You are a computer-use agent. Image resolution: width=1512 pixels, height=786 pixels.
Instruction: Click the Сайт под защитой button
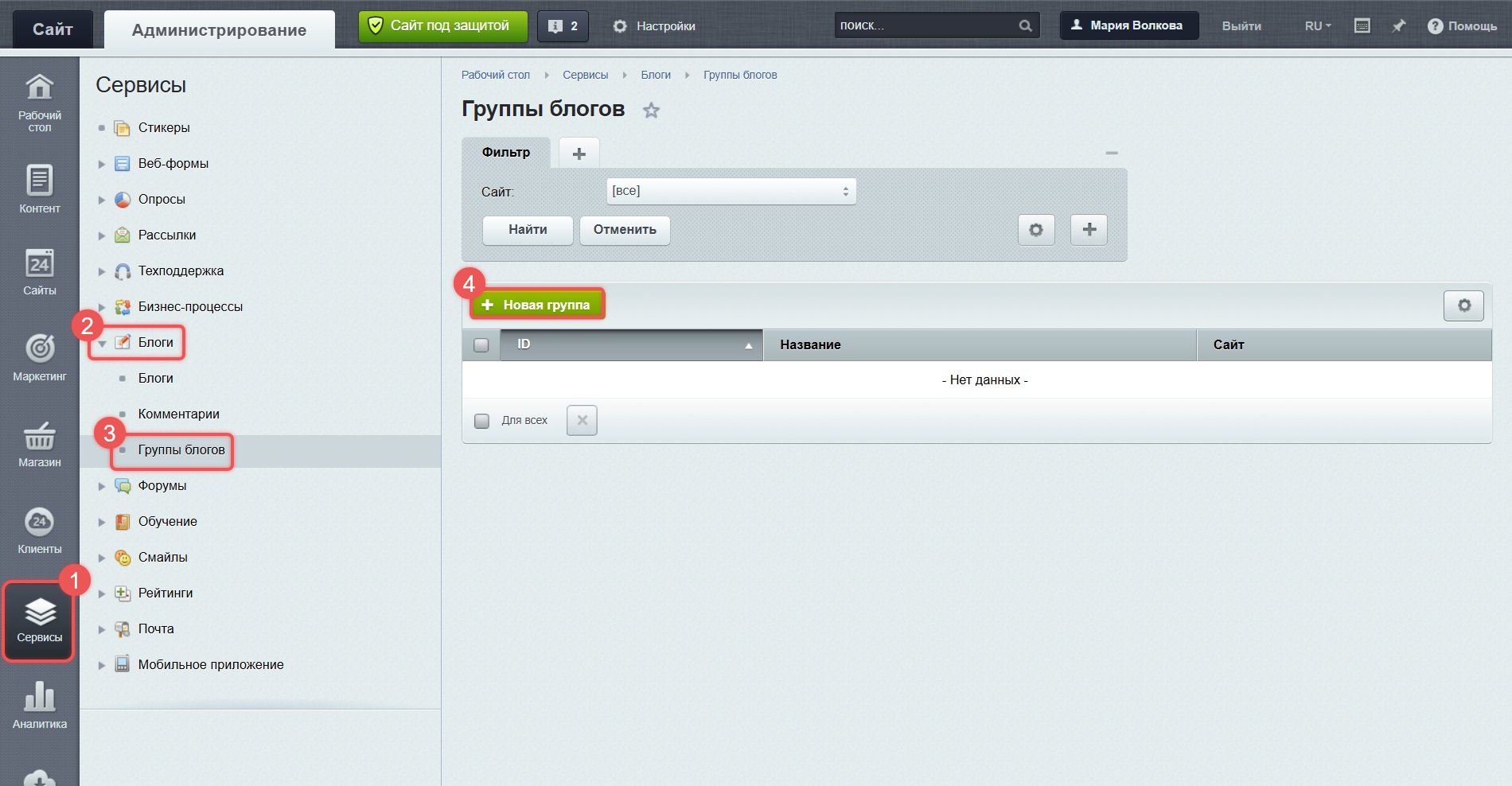tap(443, 26)
